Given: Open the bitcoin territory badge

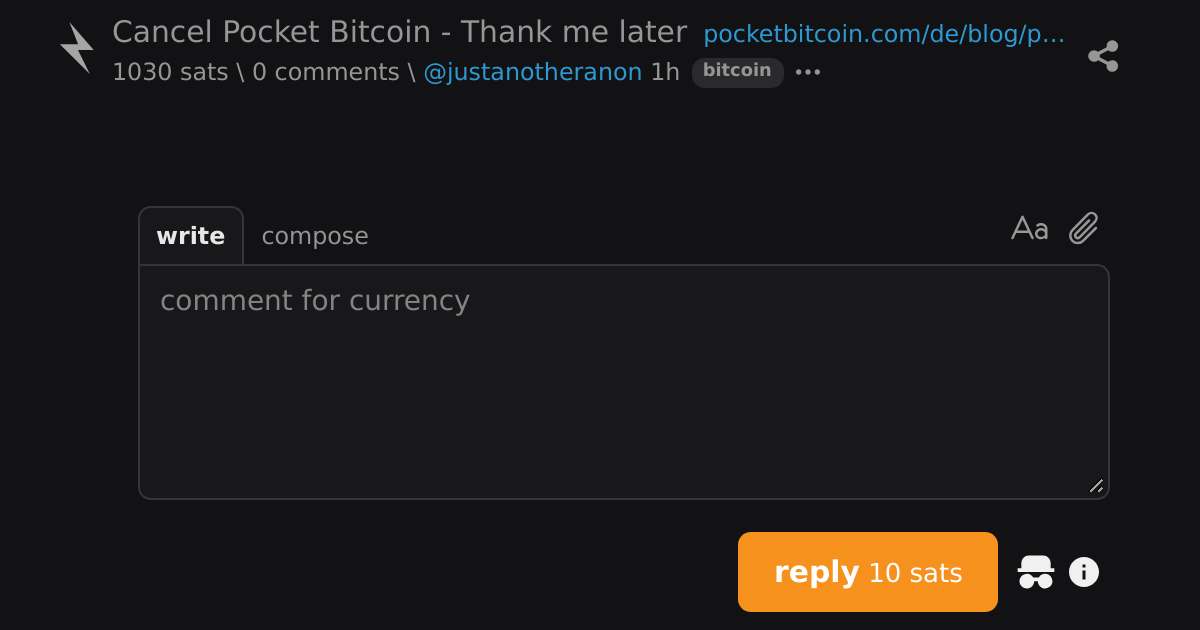Looking at the screenshot, I should tap(738, 72).
